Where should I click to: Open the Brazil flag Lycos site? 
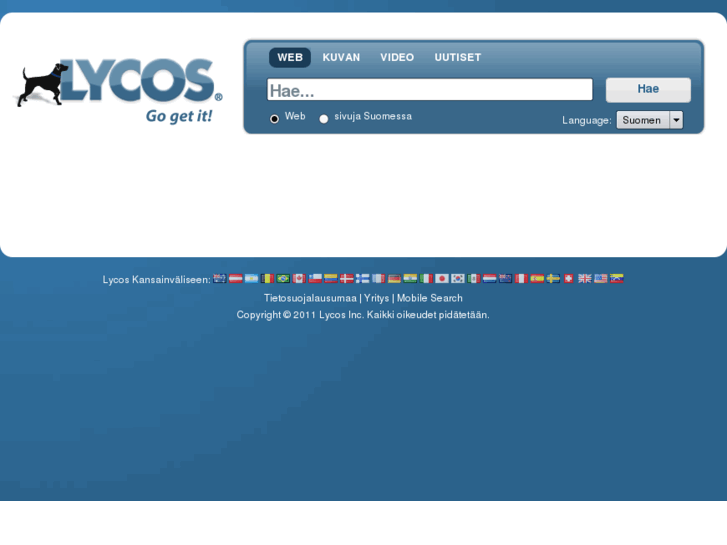283,278
